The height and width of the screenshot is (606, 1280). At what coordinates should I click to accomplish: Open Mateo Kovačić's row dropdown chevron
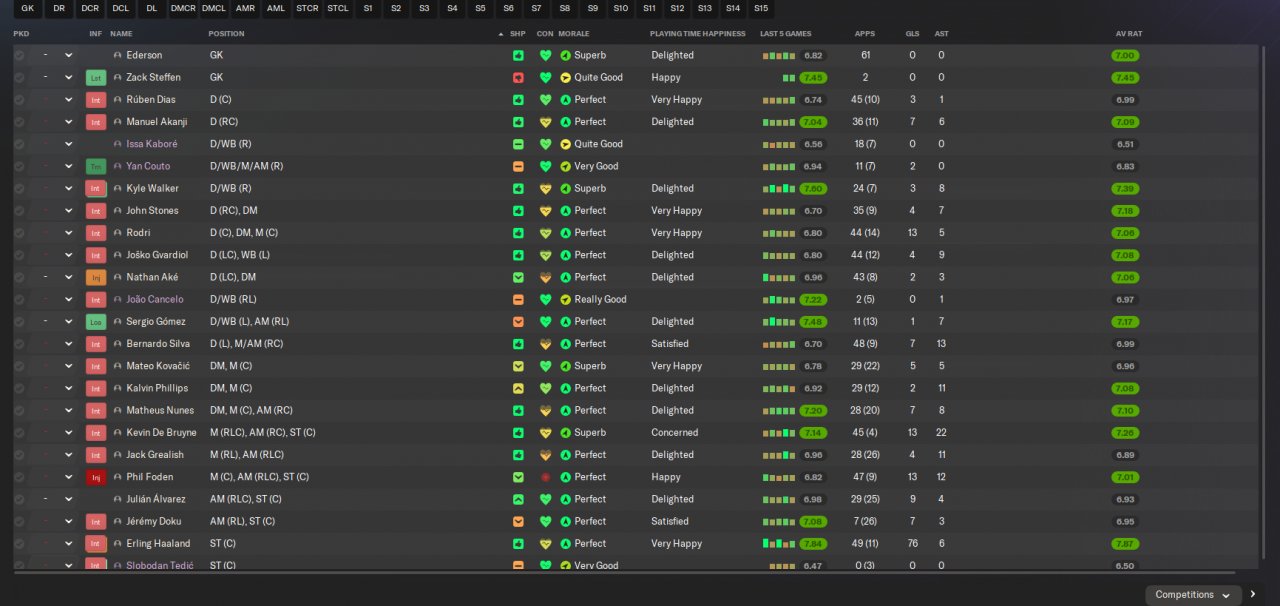[68, 366]
